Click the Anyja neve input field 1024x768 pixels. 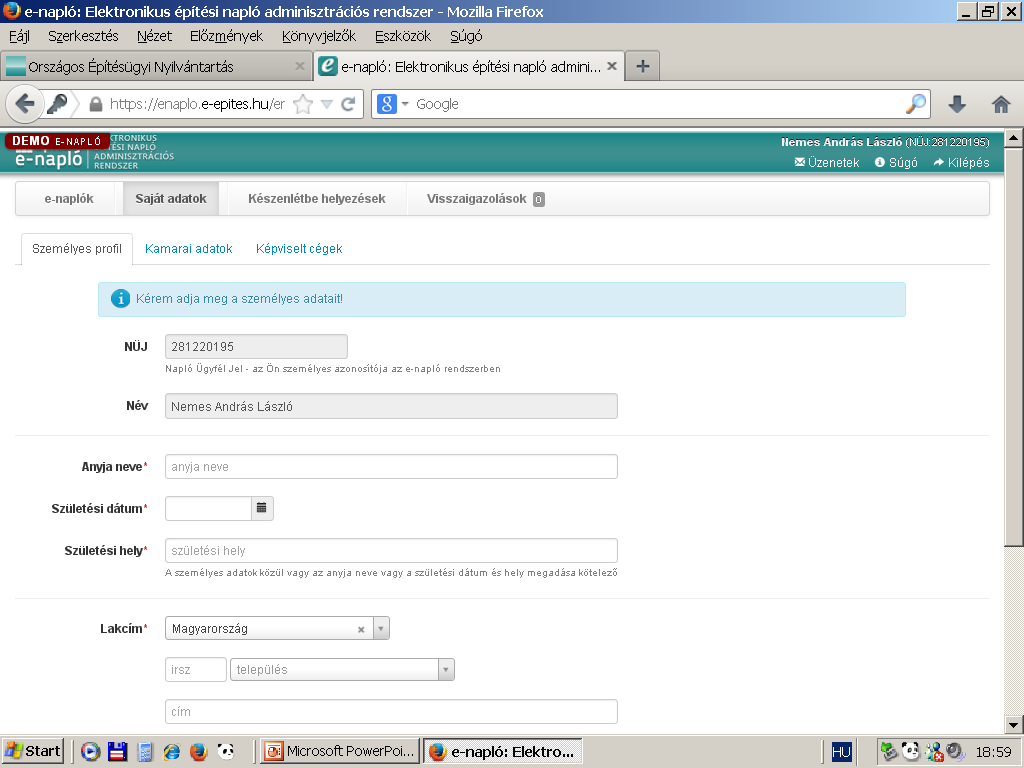click(391, 466)
